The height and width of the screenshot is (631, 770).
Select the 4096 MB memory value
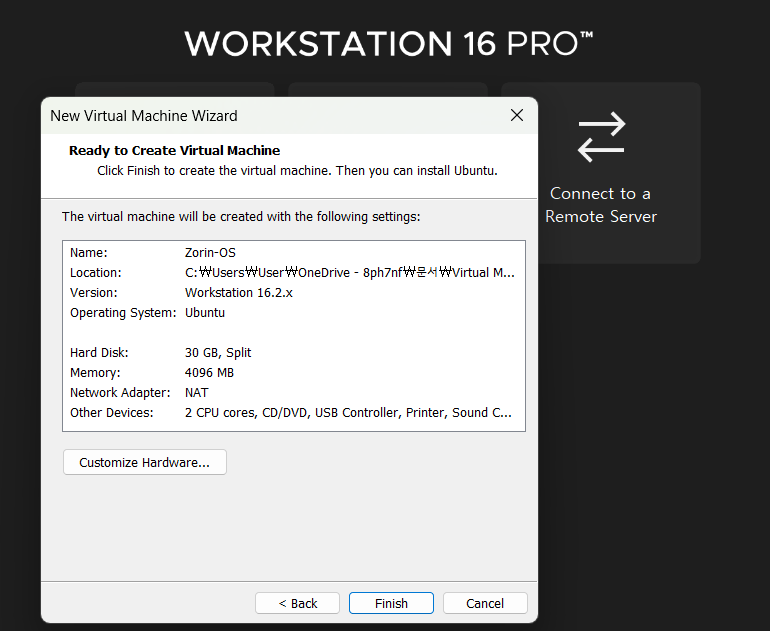click(x=209, y=373)
